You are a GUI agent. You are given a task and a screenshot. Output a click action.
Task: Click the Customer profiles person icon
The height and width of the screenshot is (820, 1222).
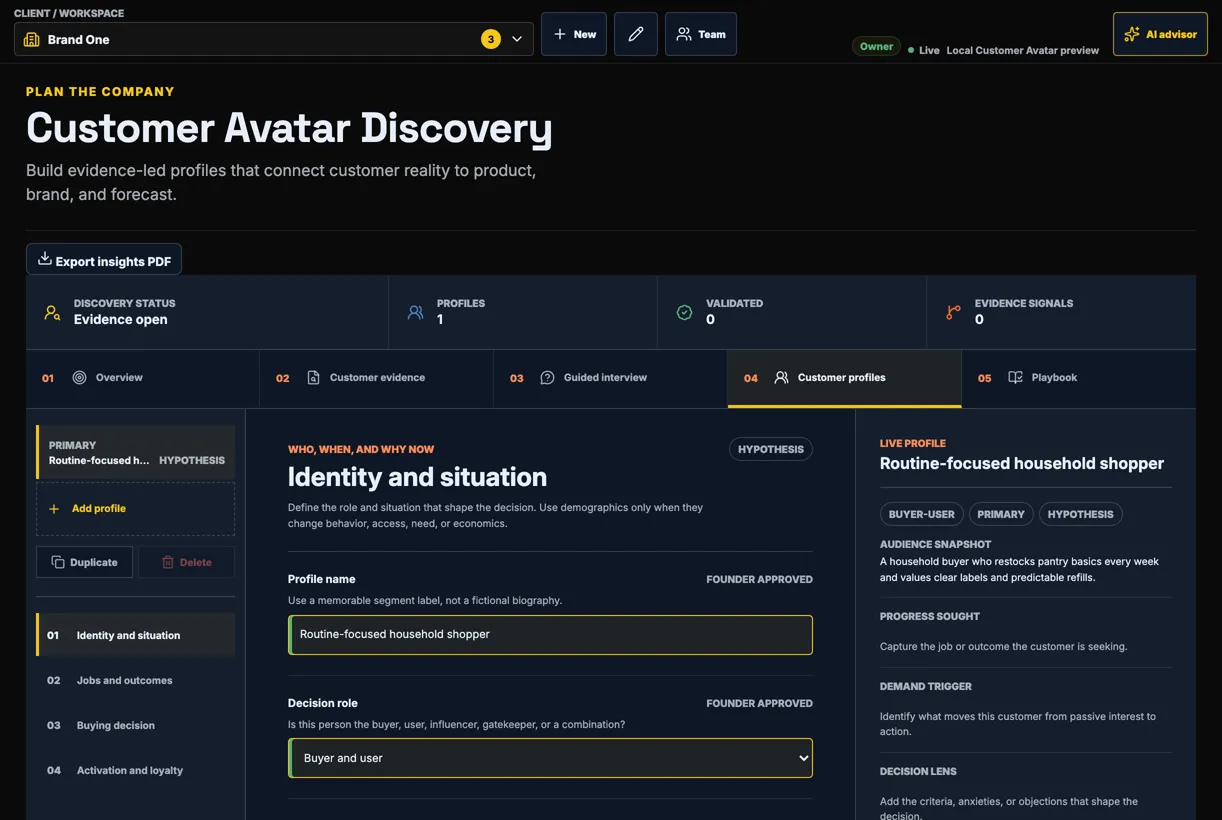click(782, 378)
